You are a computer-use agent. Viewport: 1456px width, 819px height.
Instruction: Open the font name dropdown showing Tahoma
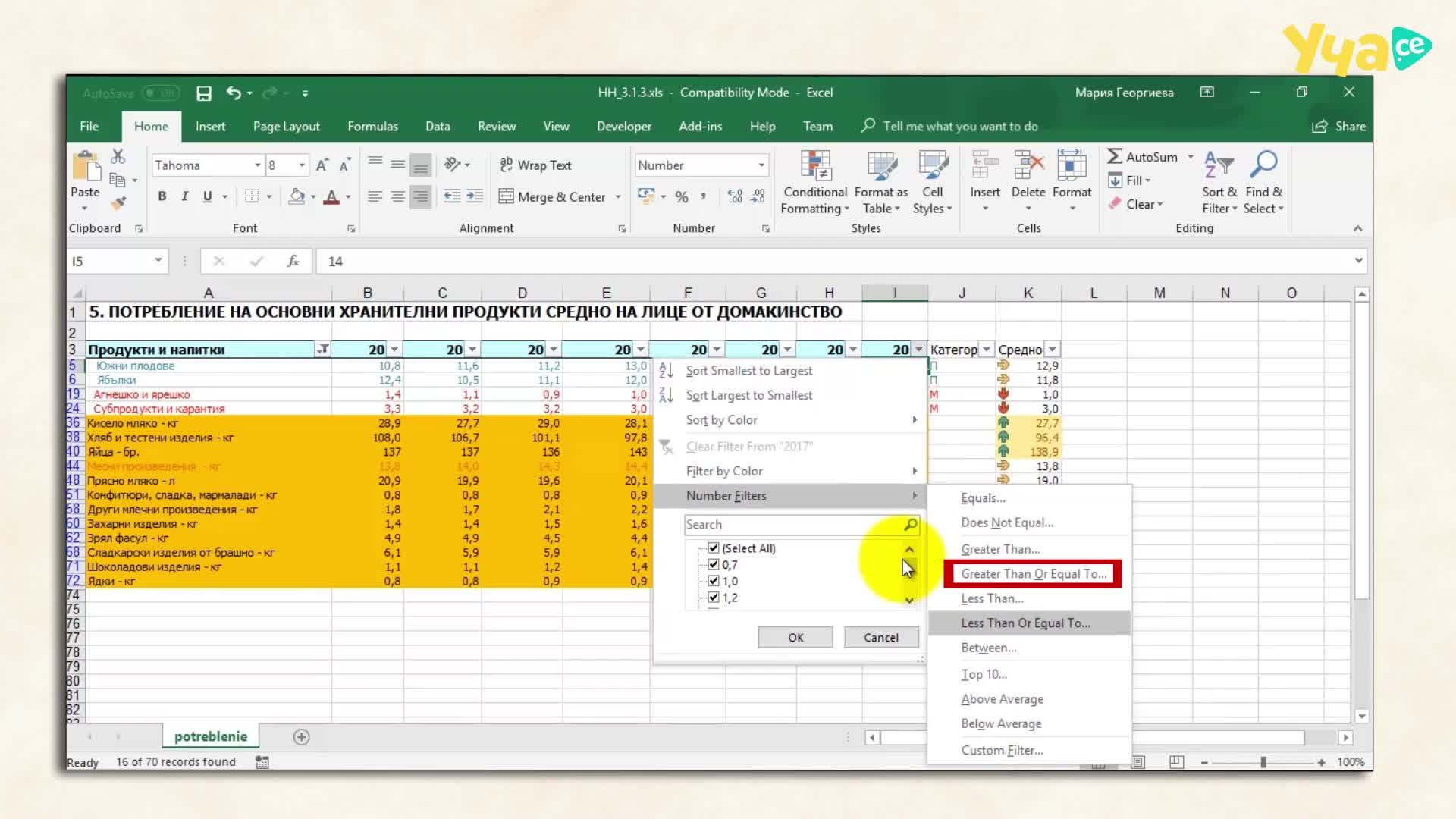[258, 165]
